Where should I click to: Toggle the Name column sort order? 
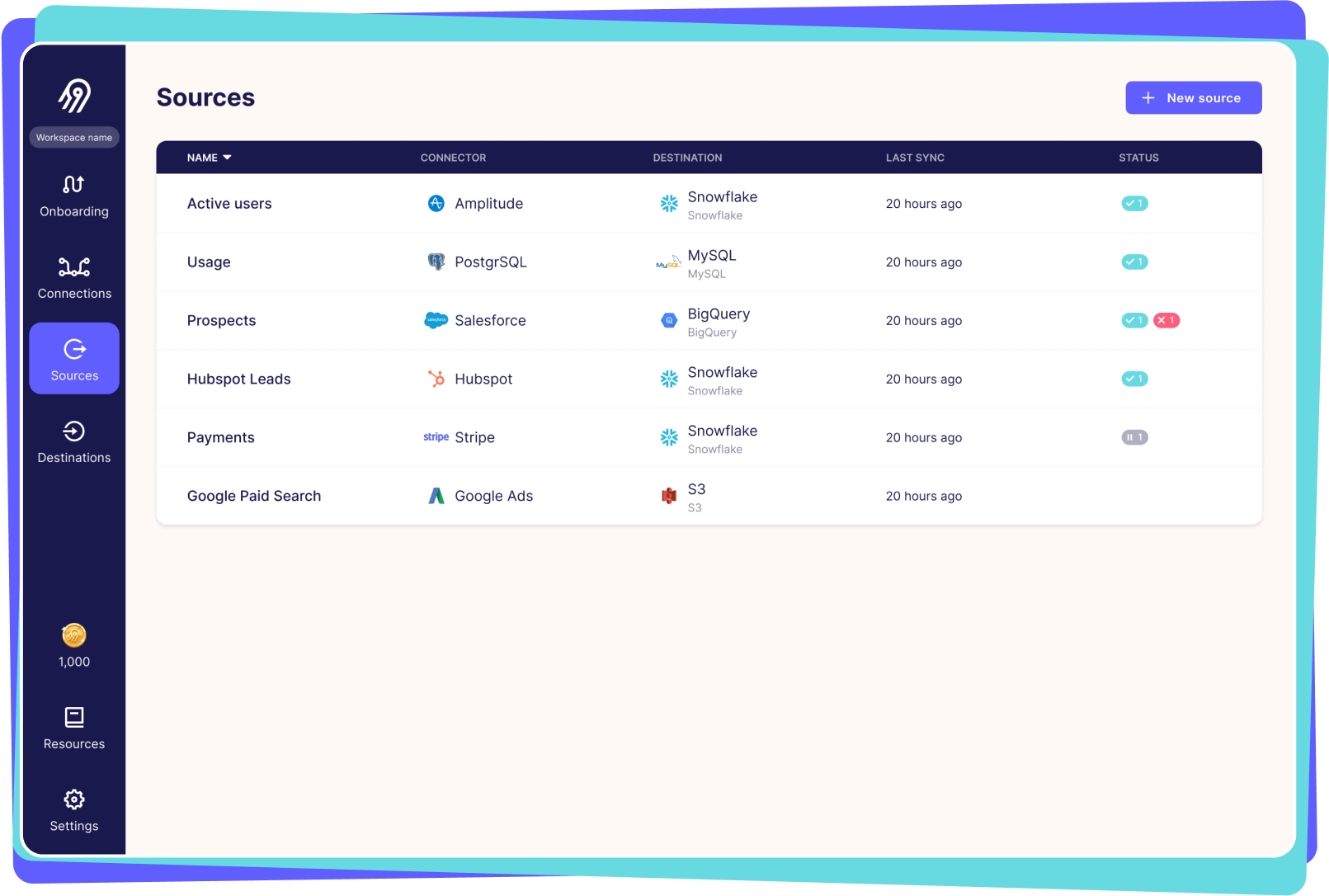(x=209, y=157)
